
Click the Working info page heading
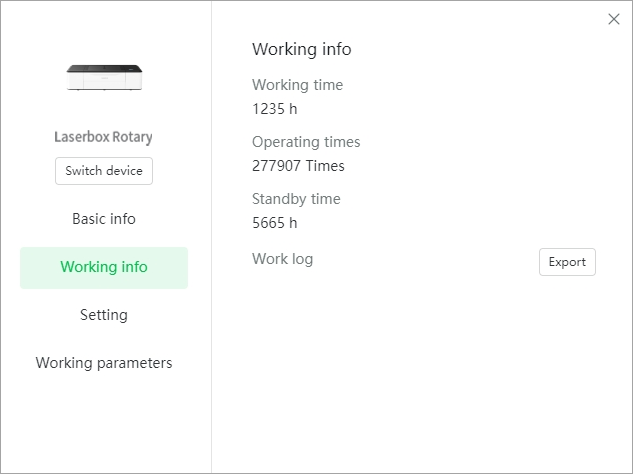[302, 49]
